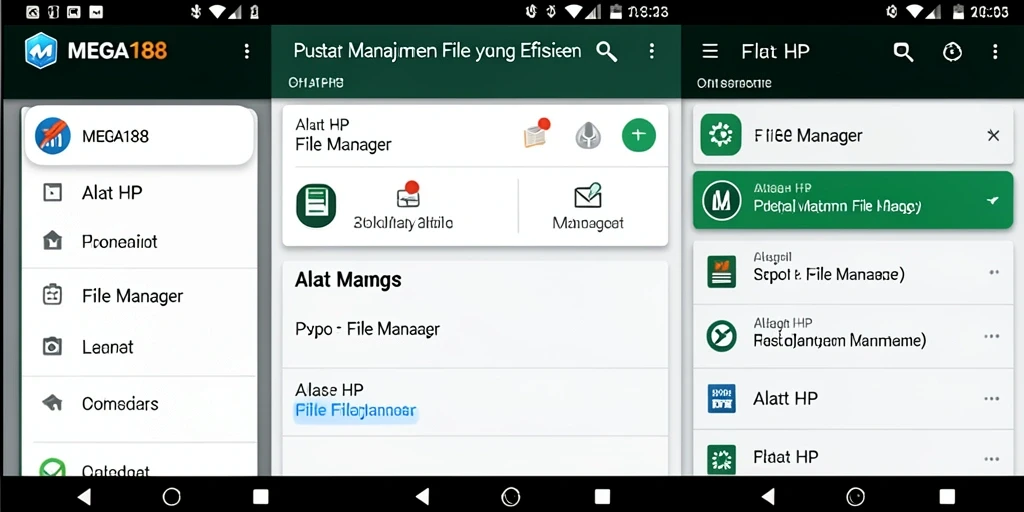The image size is (1024, 512).
Task: Open overflow menu in Flat HP header
Action: [995, 52]
